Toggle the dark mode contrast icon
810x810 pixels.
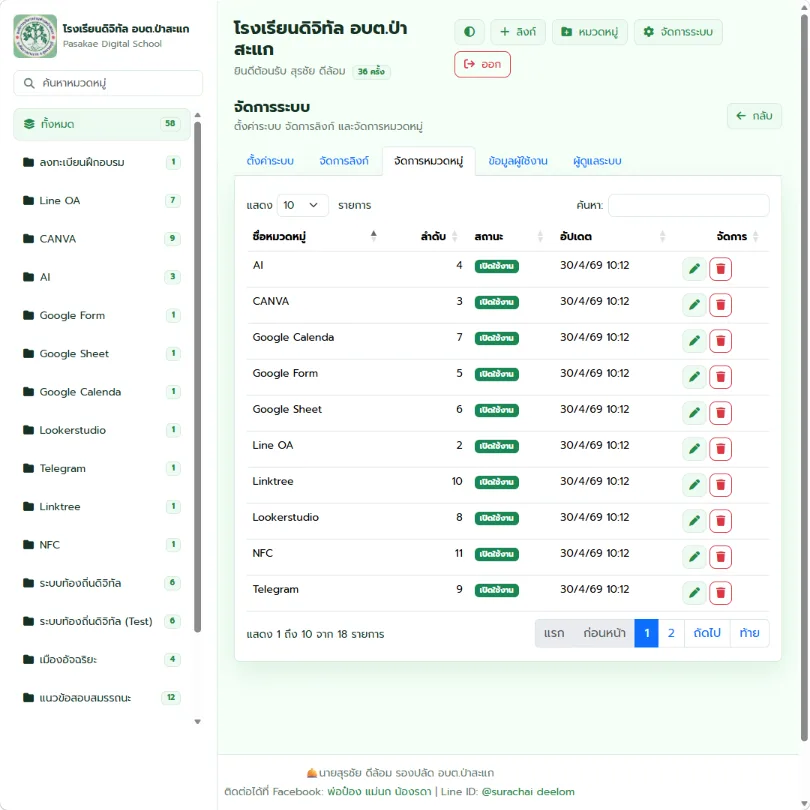point(469,32)
